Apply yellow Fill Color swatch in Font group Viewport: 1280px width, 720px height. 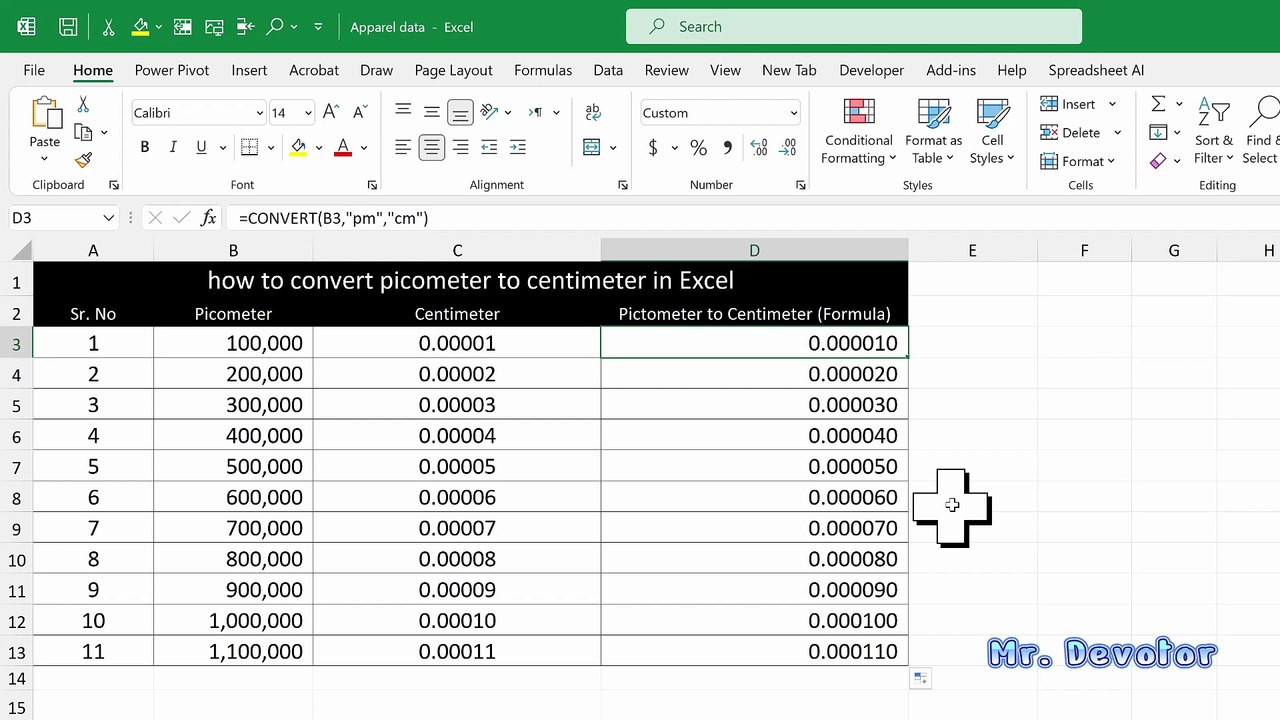point(298,148)
